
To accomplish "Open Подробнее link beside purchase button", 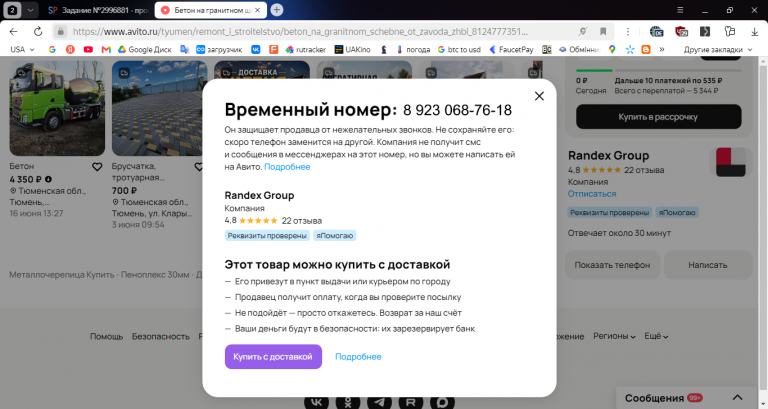I will pos(358,357).
